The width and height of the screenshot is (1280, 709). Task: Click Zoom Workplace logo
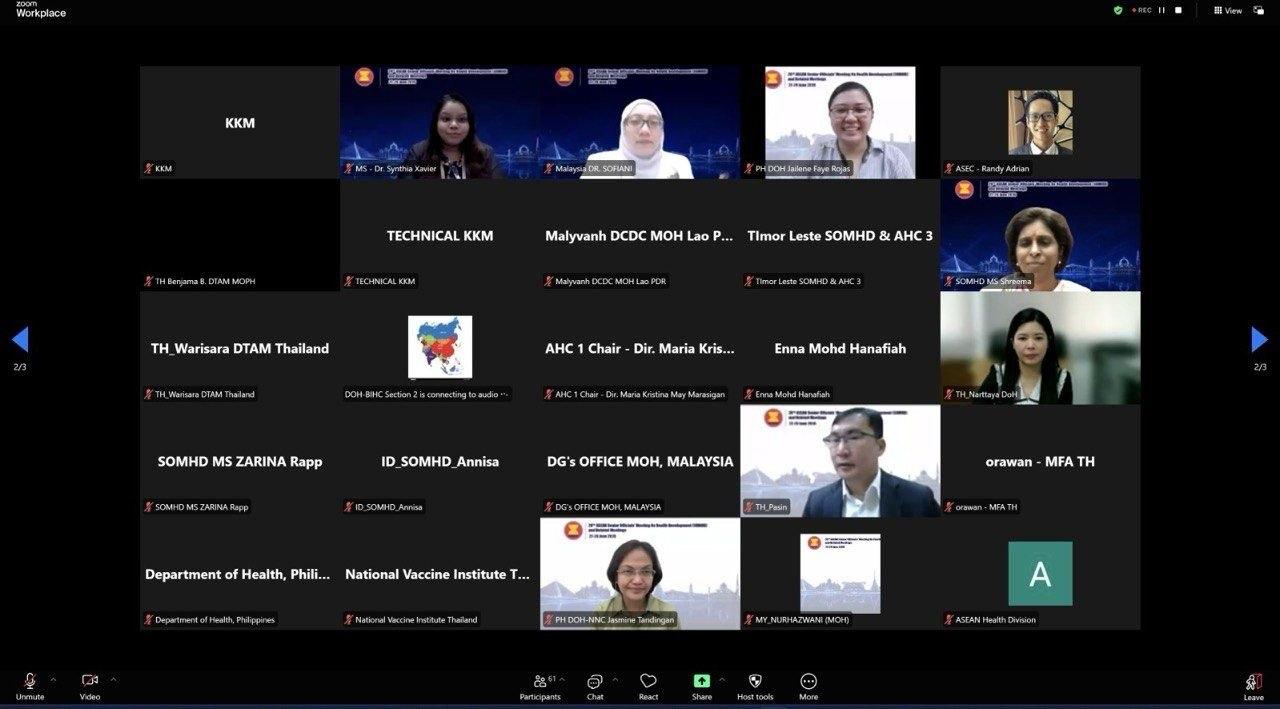click(x=40, y=10)
